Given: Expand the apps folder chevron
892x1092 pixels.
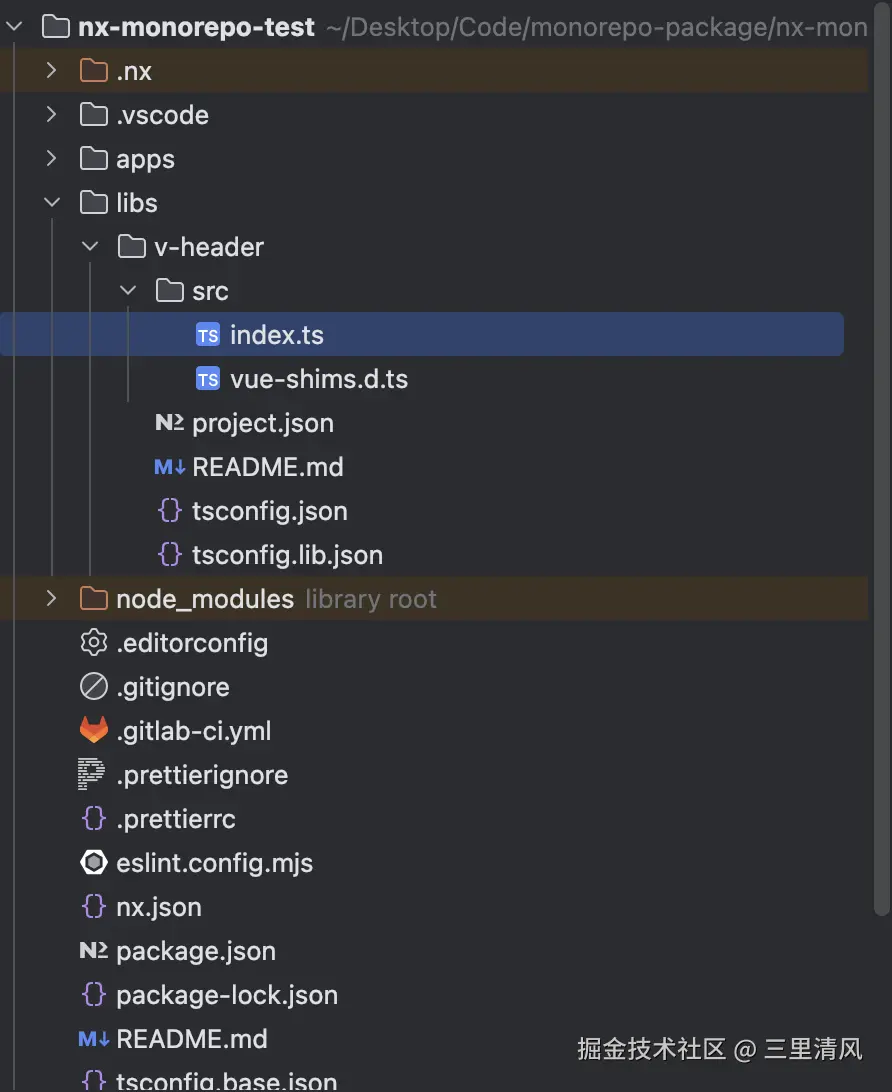Looking at the screenshot, I should 52,159.
